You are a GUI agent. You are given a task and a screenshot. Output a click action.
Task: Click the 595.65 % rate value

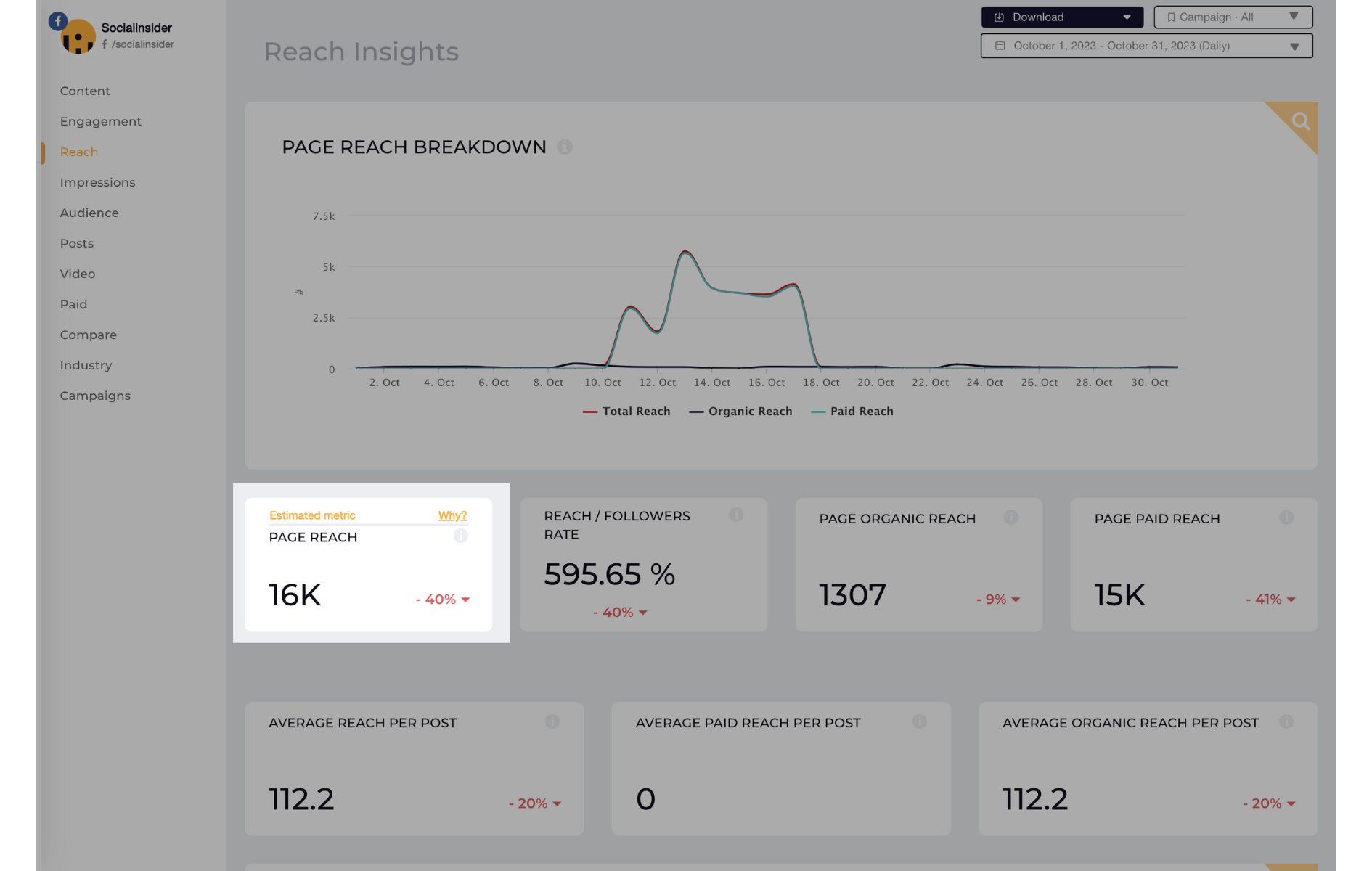[610, 574]
